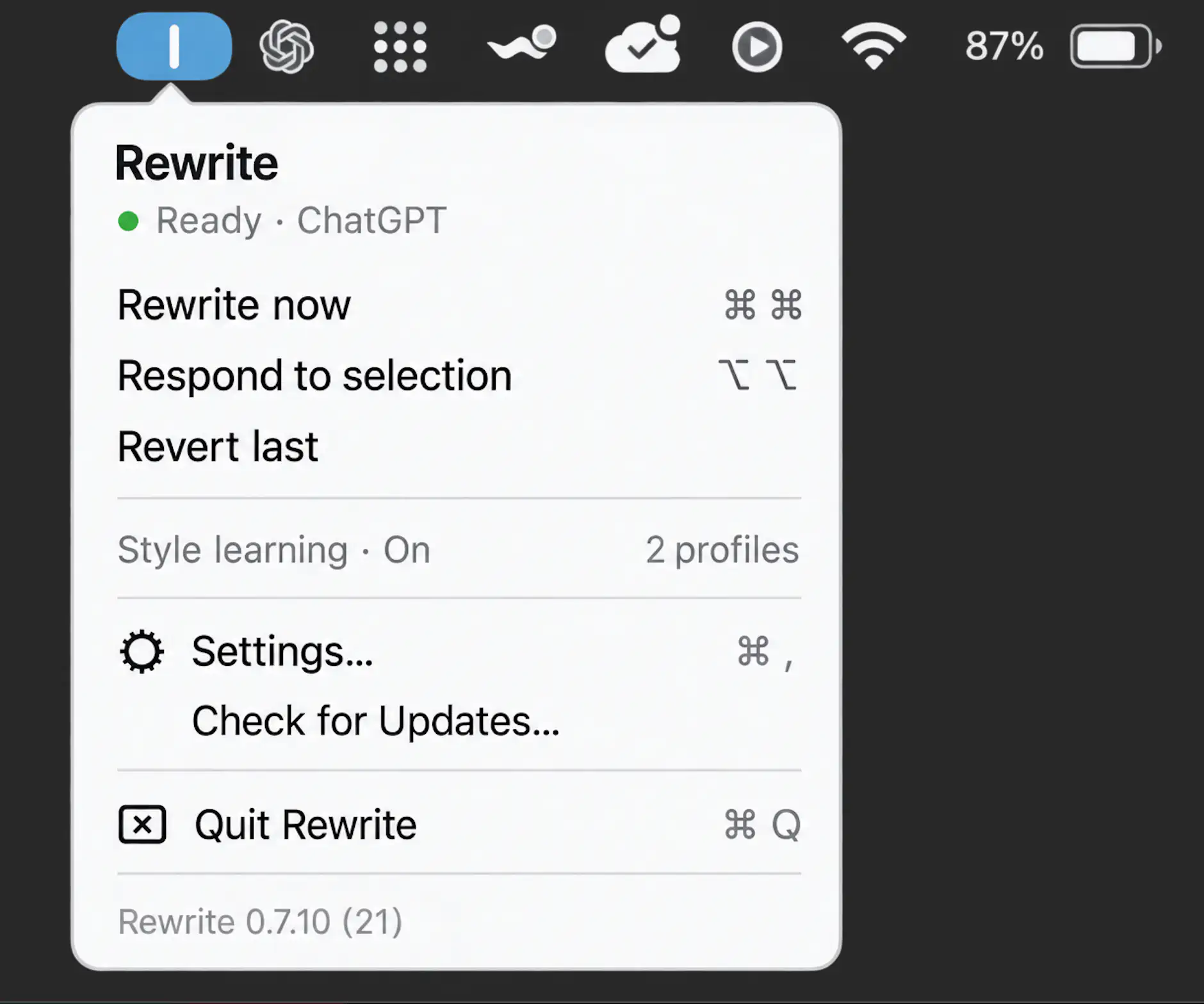Open the ChatGPT menu bar icon
The image size is (1204, 1004).
click(x=286, y=46)
